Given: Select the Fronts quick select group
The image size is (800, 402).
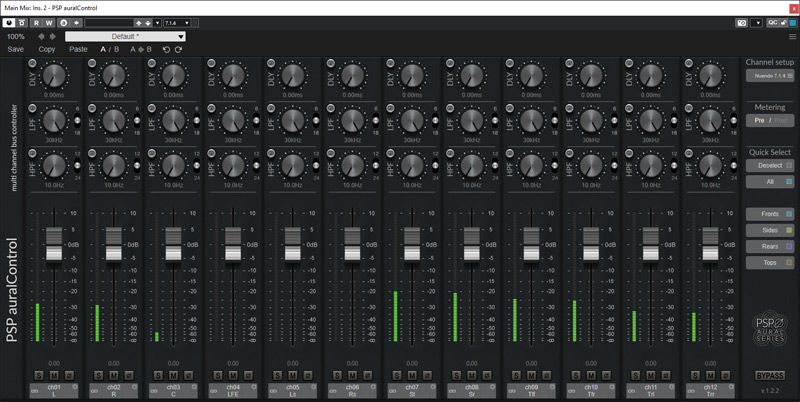Looking at the screenshot, I should [769, 213].
